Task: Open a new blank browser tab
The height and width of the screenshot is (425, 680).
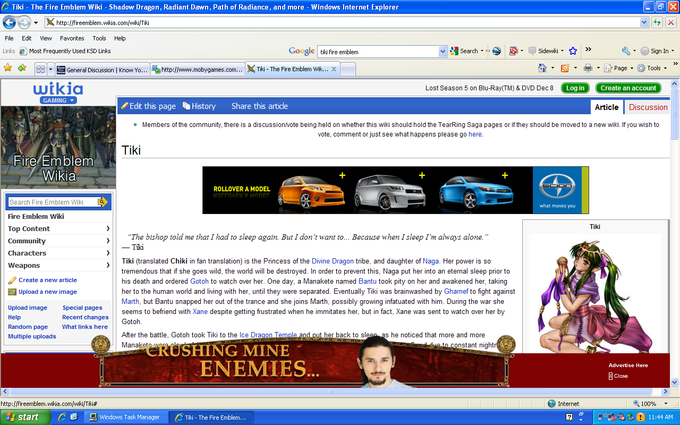Action: pyautogui.click(x=348, y=69)
